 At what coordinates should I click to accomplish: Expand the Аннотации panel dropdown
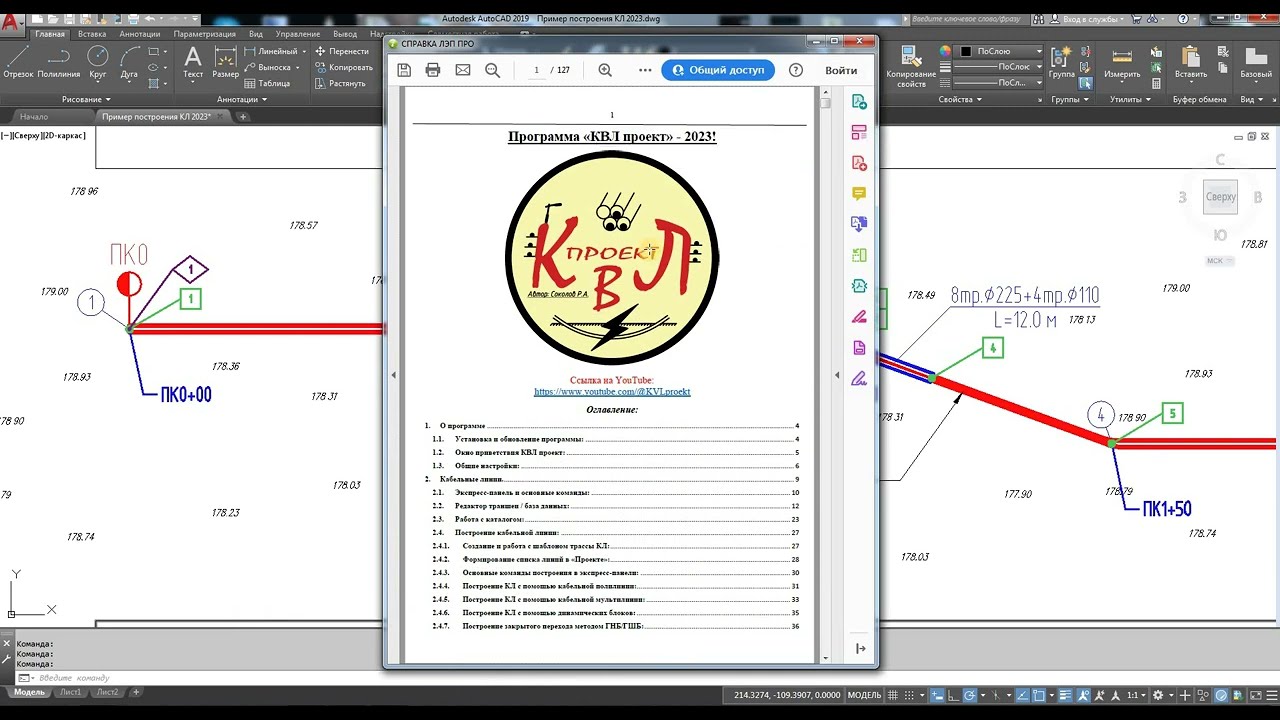(x=243, y=99)
